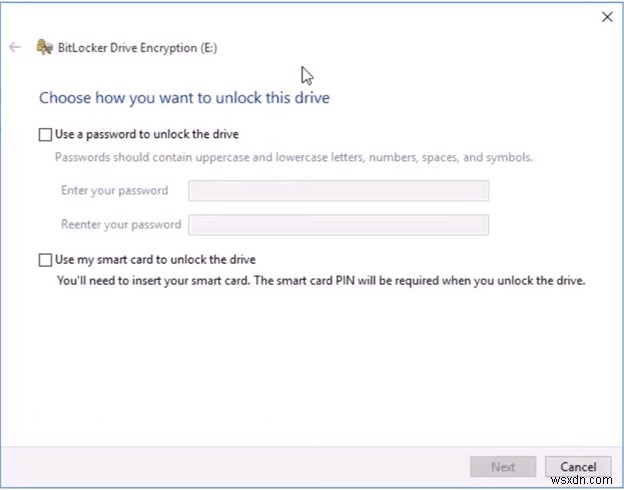
Task: Click the 'Enter your password' label
Action: point(114,191)
